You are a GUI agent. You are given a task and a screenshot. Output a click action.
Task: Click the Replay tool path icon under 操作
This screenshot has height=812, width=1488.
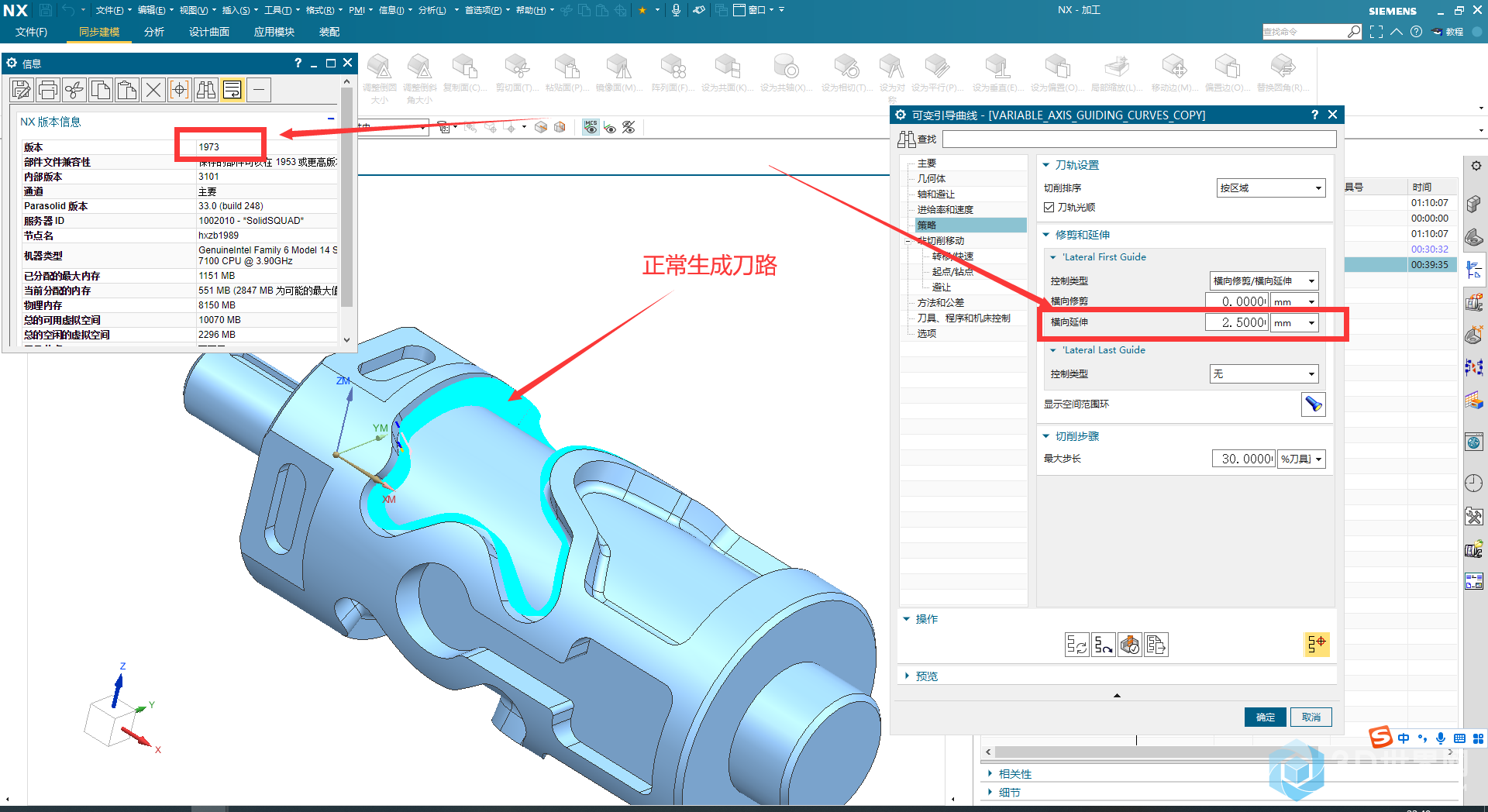point(1104,645)
